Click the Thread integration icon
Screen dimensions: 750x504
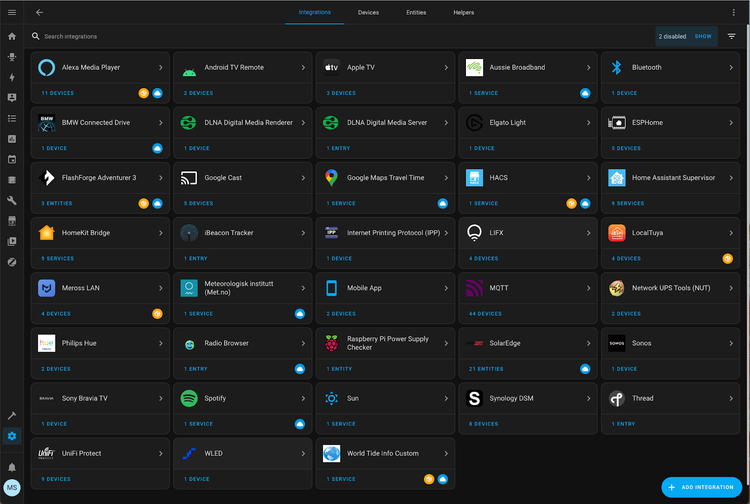click(x=617, y=398)
